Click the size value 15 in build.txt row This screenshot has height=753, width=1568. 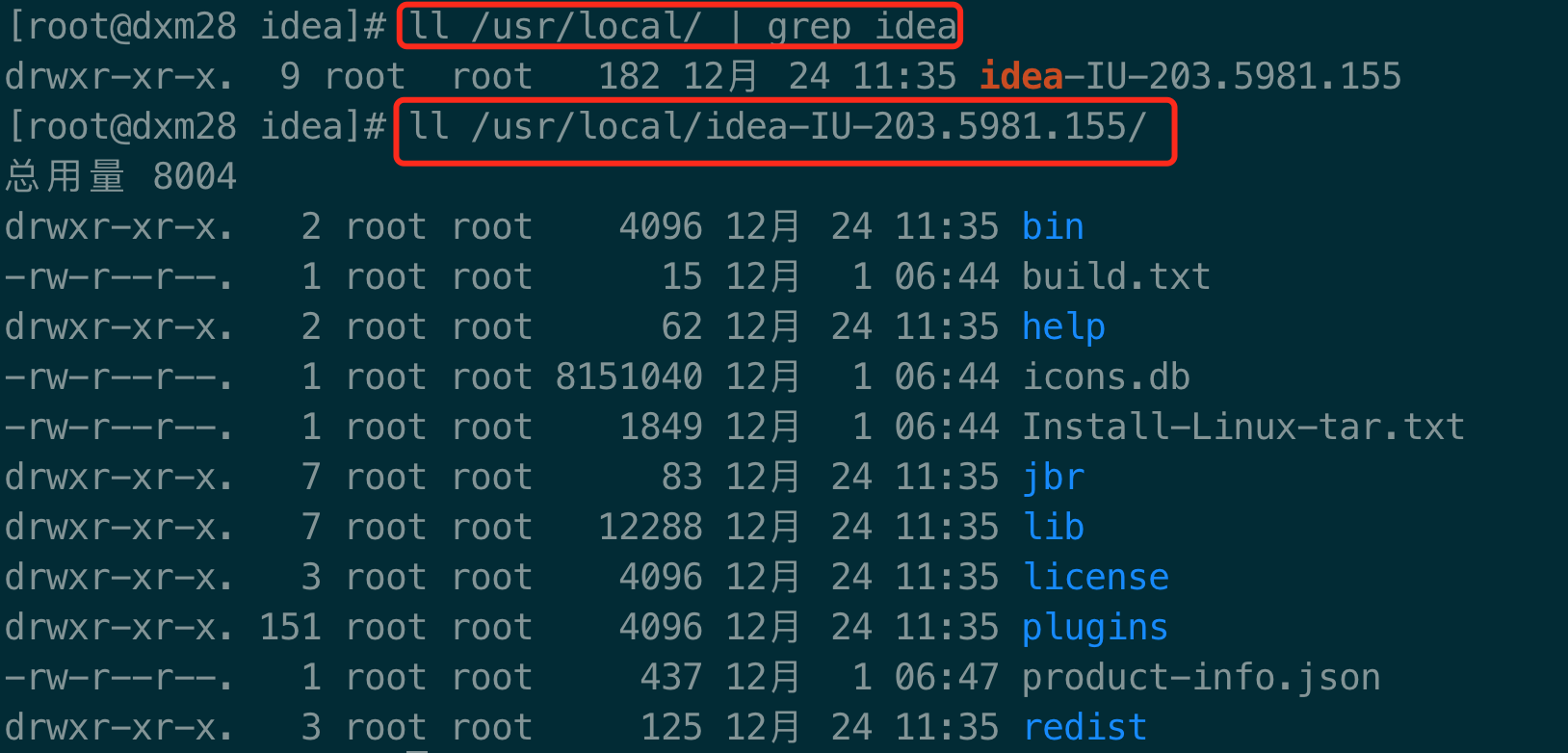[x=682, y=276]
